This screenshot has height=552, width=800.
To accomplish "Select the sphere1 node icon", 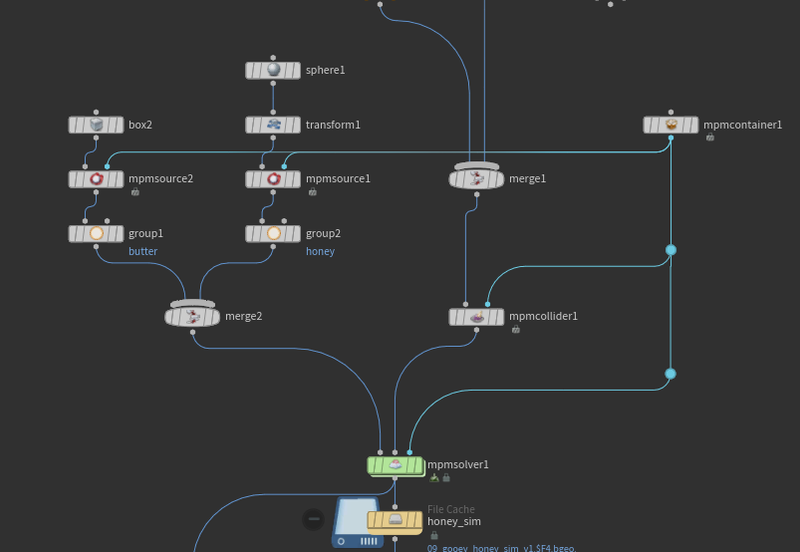I will pos(273,71).
